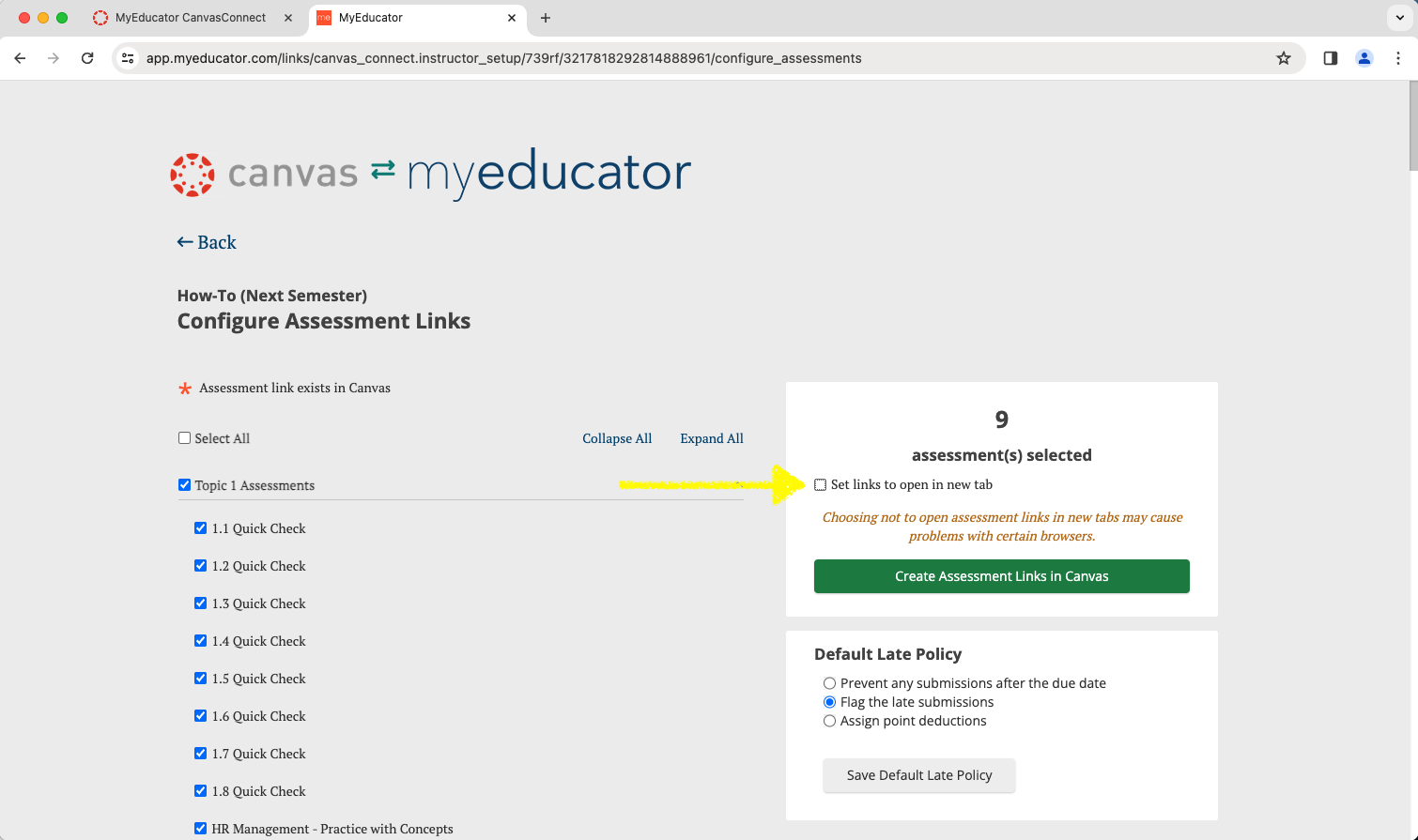Go forward in browser history
1418x840 pixels.
coord(54,58)
